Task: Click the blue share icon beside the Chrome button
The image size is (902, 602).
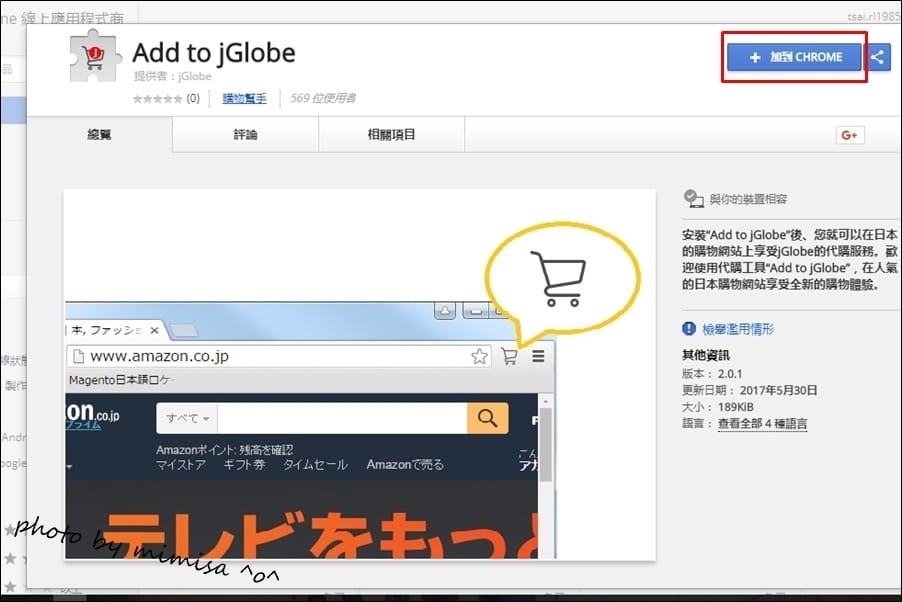Action: pos(879,57)
